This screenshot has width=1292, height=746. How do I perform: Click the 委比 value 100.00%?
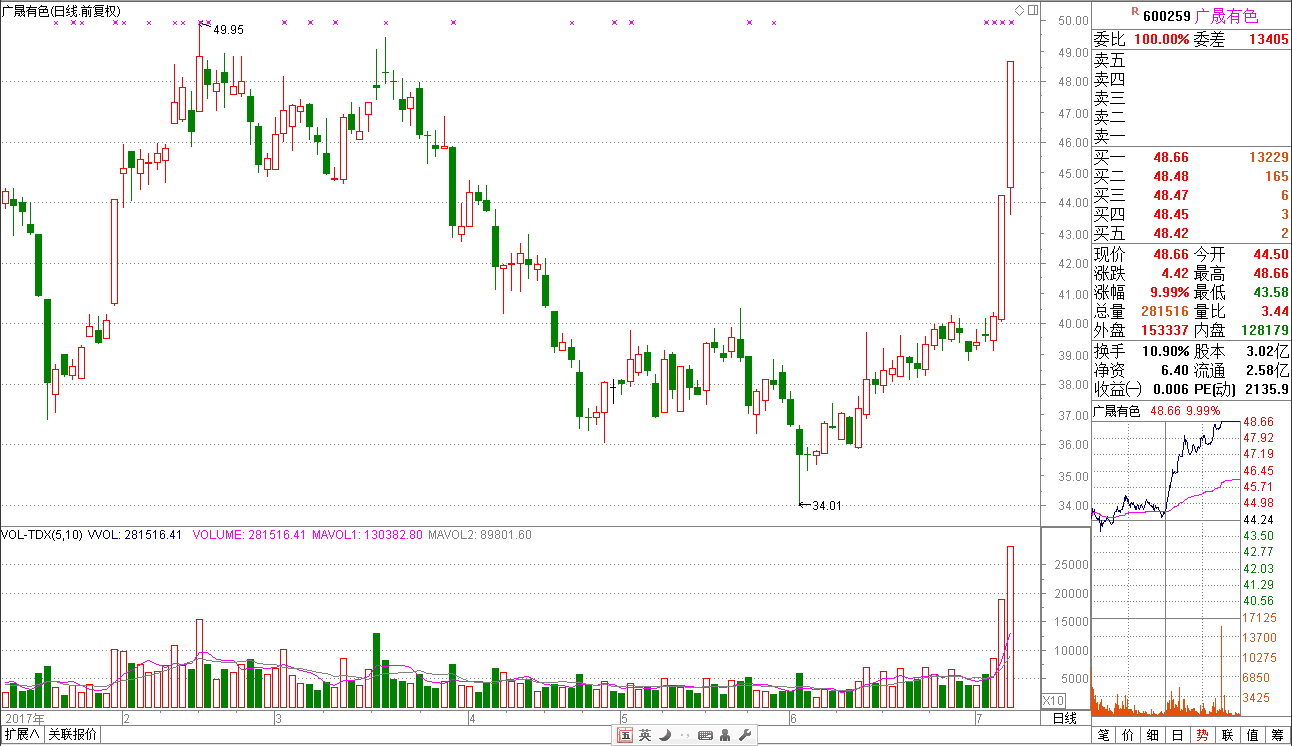point(1161,39)
